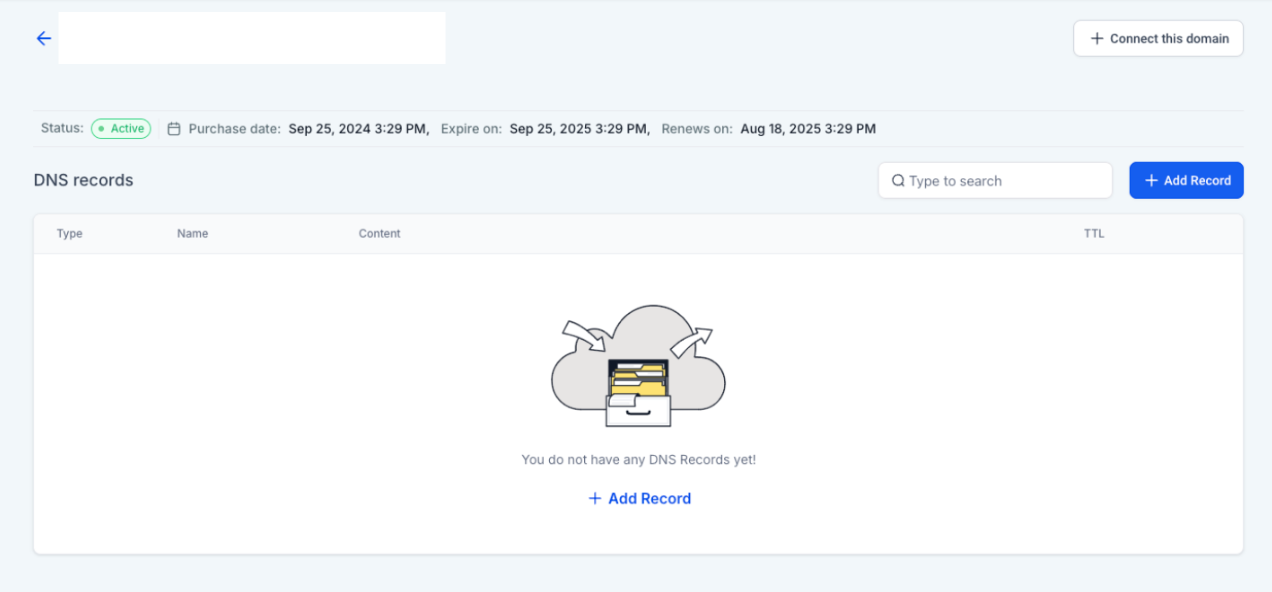Viewport: 1272px width, 592px height.
Task: Click the plus icon in the blue Add Record button
Action: click(1151, 181)
